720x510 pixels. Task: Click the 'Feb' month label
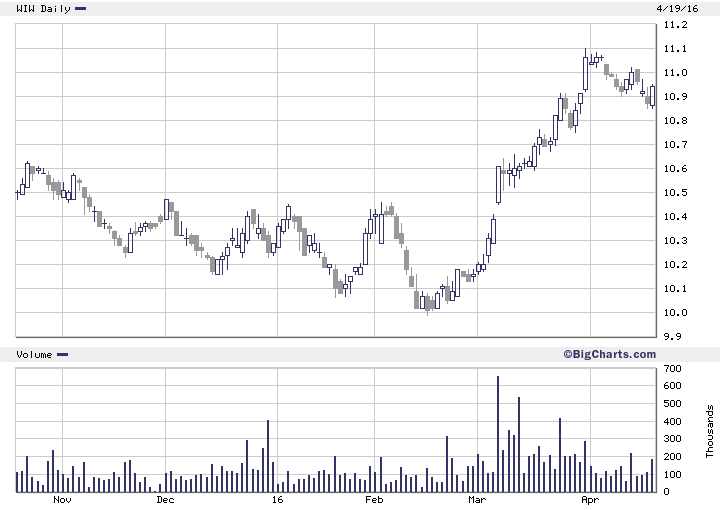(x=374, y=499)
